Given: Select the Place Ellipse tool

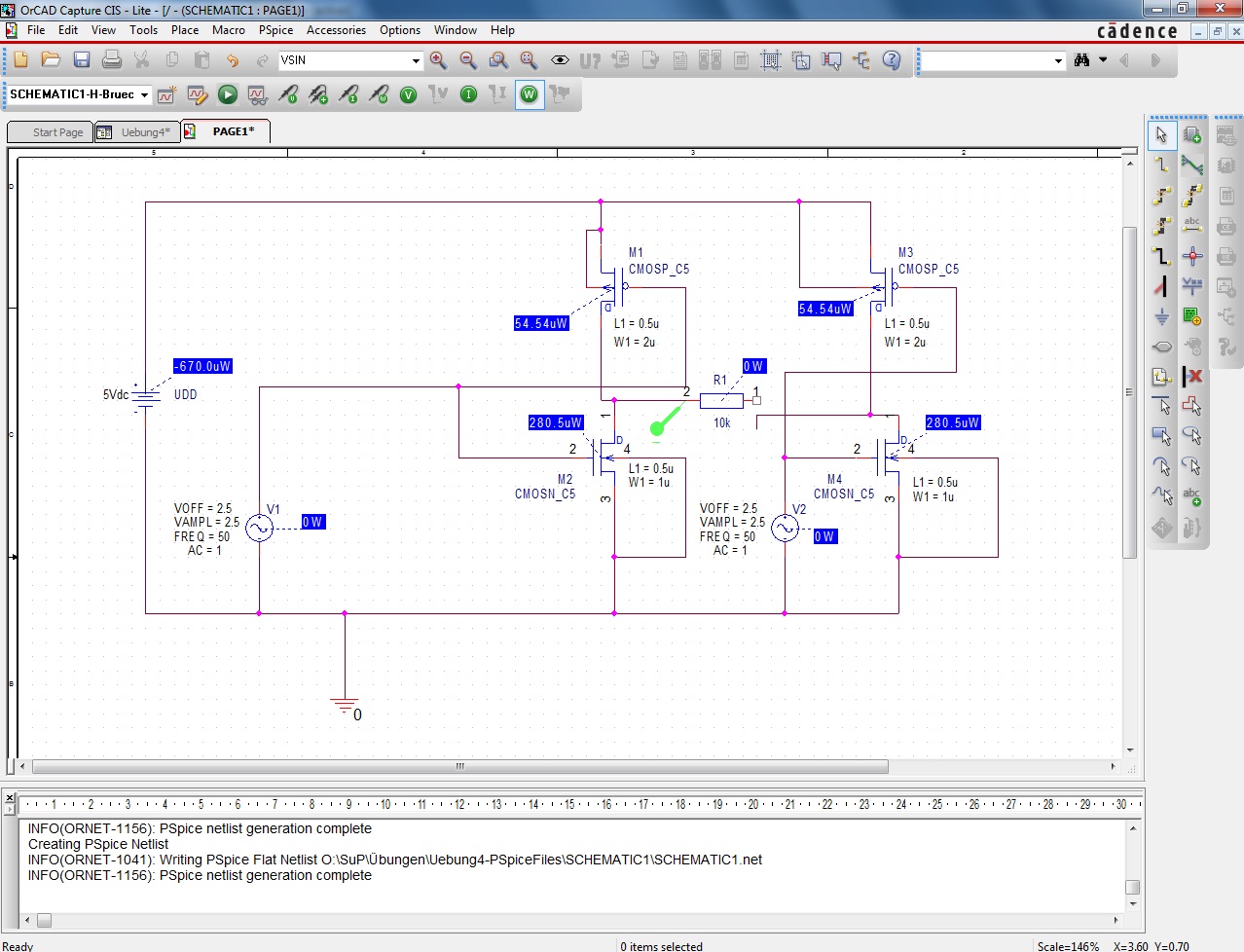Looking at the screenshot, I should 1192,437.
